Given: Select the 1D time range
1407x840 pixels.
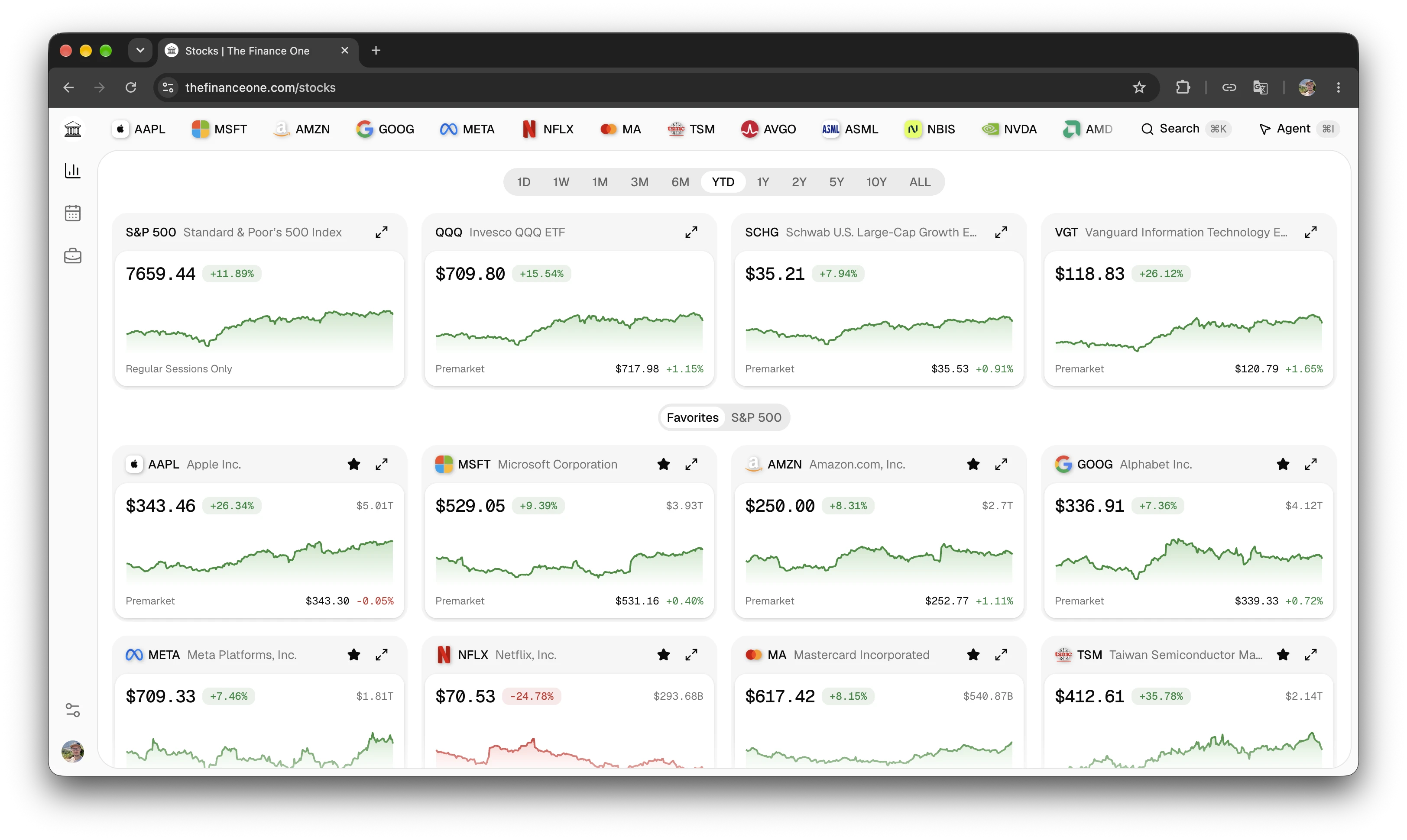Looking at the screenshot, I should [524, 182].
